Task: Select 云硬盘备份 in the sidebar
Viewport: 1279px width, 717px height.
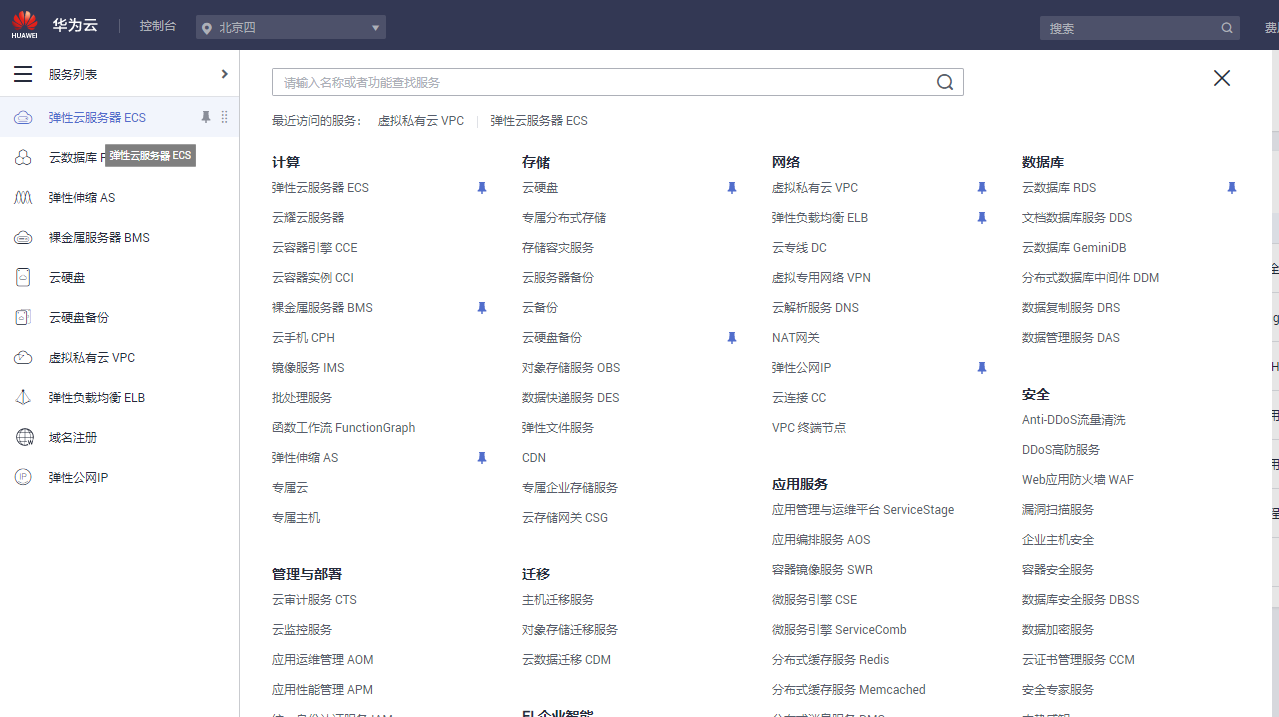Action: (79, 318)
